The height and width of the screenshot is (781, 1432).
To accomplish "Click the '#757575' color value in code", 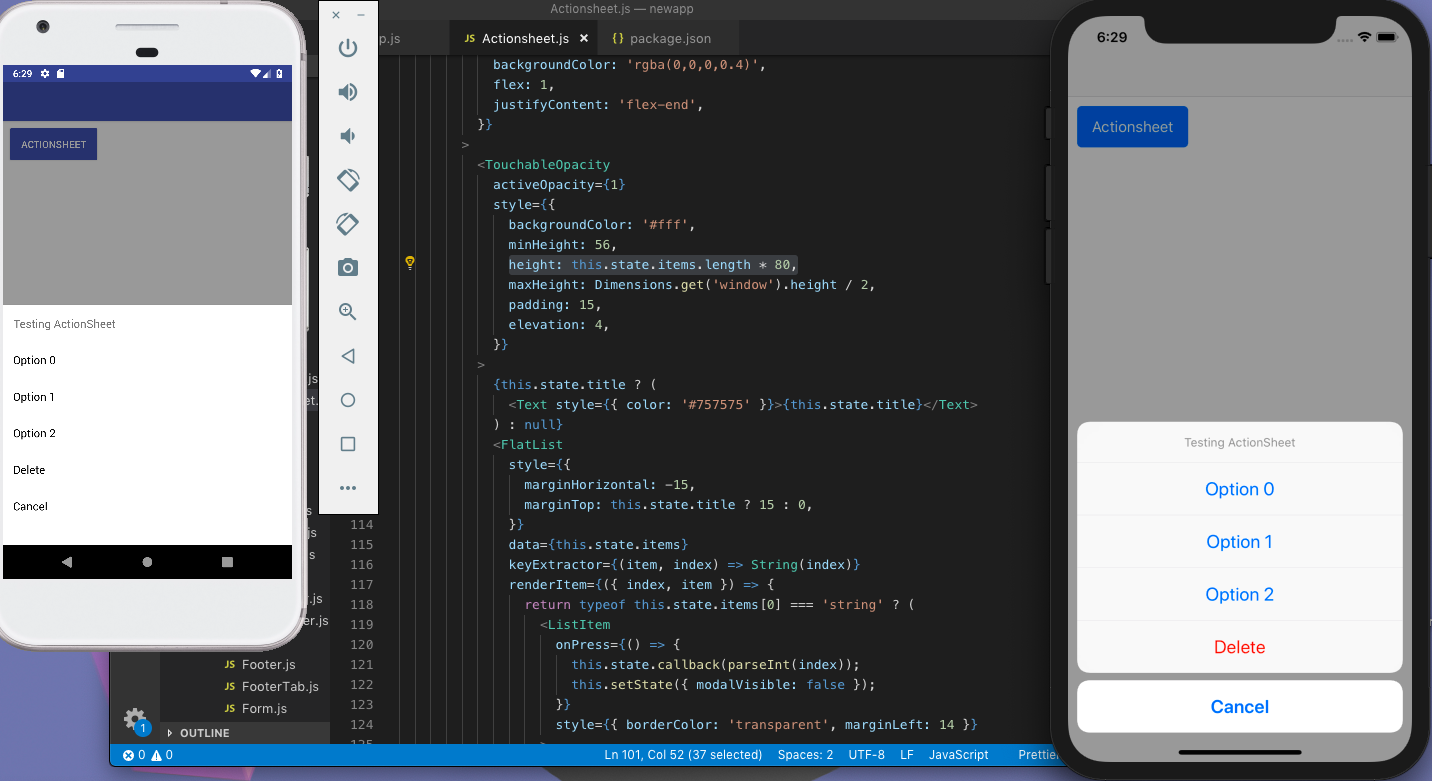I will (x=715, y=404).
